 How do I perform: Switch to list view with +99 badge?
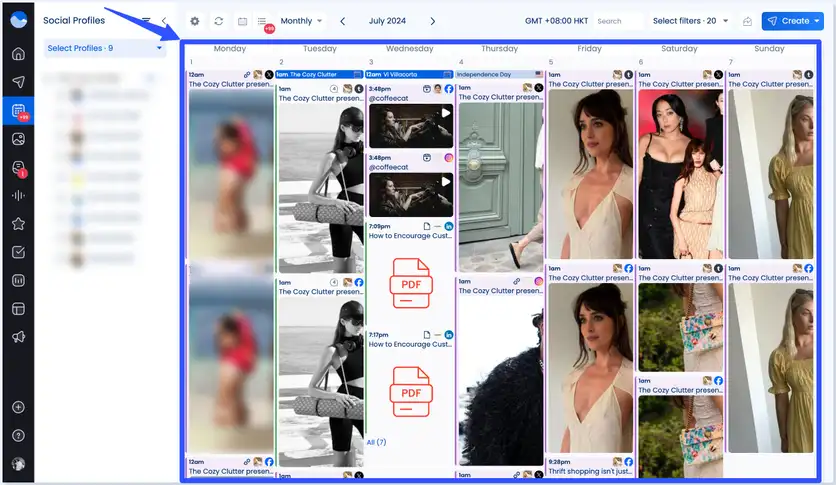pos(263,22)
